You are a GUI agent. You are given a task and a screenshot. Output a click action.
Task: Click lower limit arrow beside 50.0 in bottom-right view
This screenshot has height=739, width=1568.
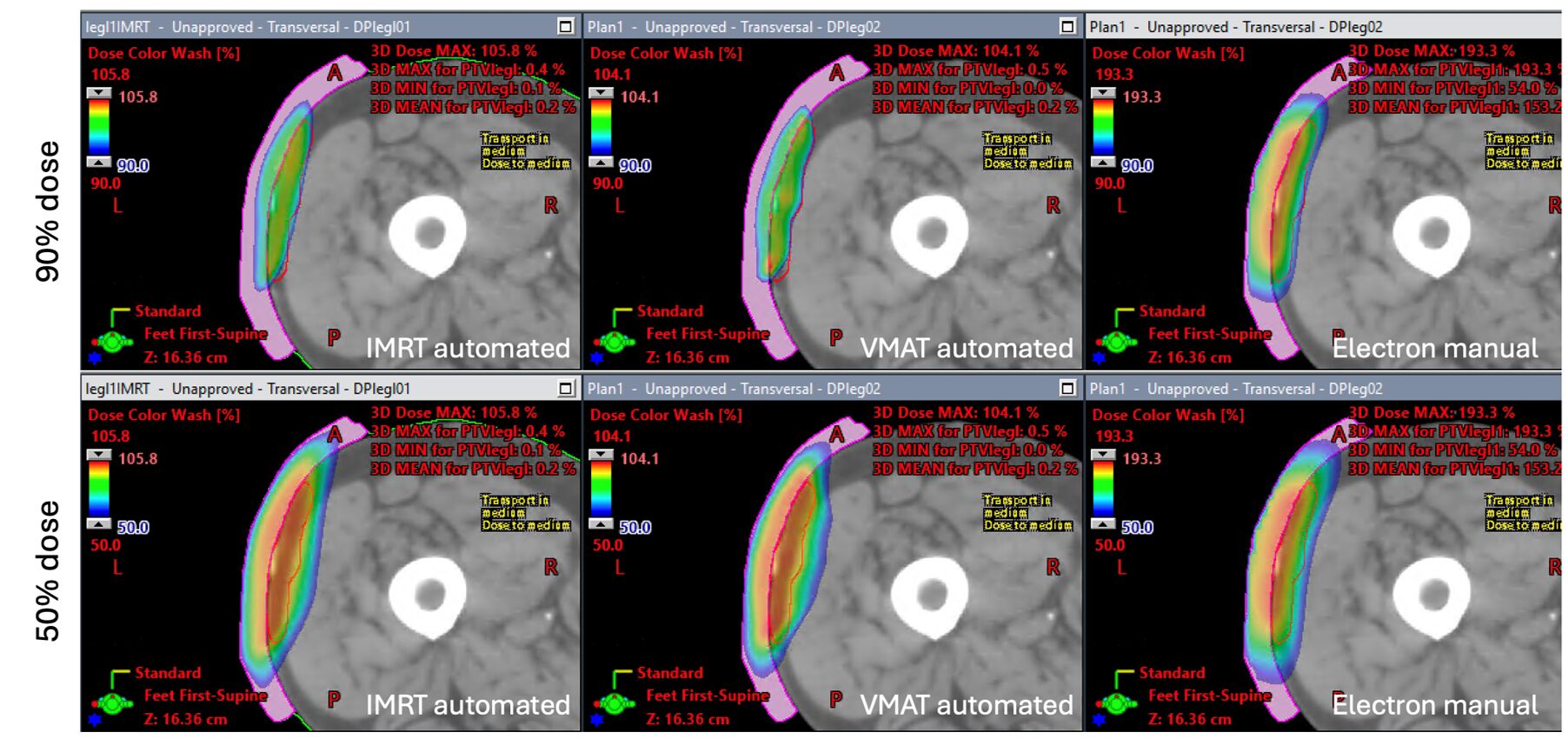coord(1103,524)
